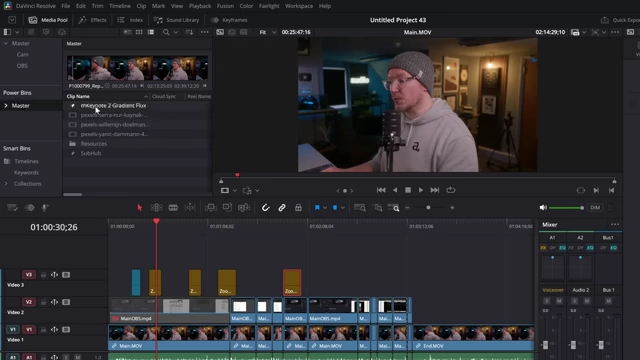Add a marker with the marker icon
The width and height of the screenshot is (640, 360).
[x=335, y=208]
